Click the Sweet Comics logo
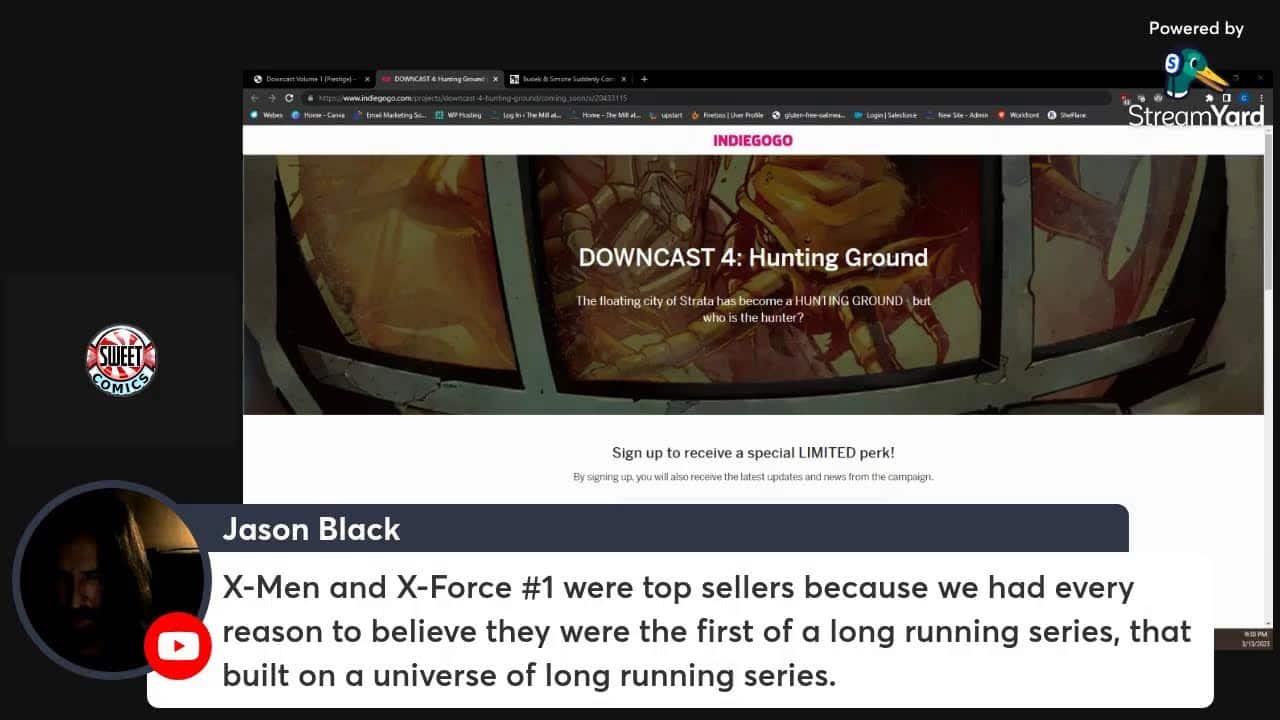1280x720 pixels. (x=121, y=360)
